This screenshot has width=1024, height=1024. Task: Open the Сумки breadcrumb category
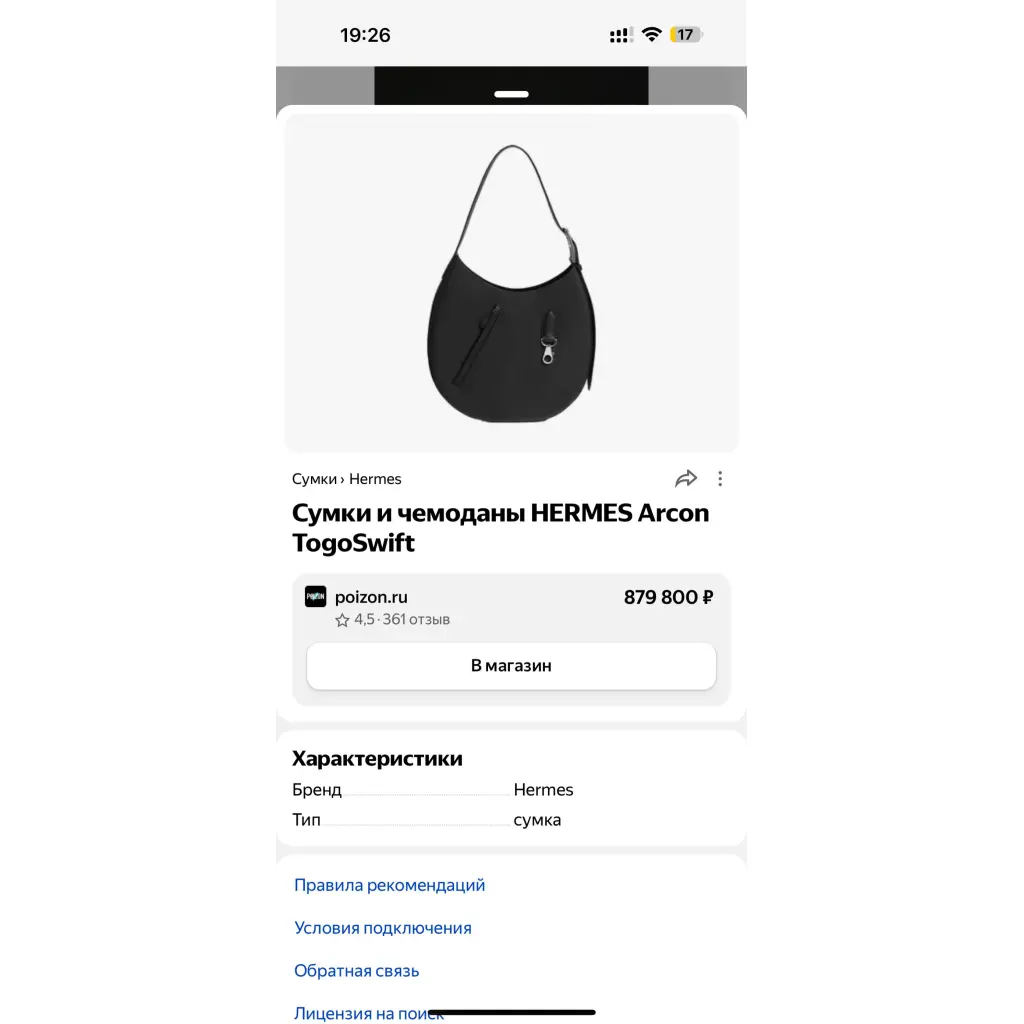[314, 479]
